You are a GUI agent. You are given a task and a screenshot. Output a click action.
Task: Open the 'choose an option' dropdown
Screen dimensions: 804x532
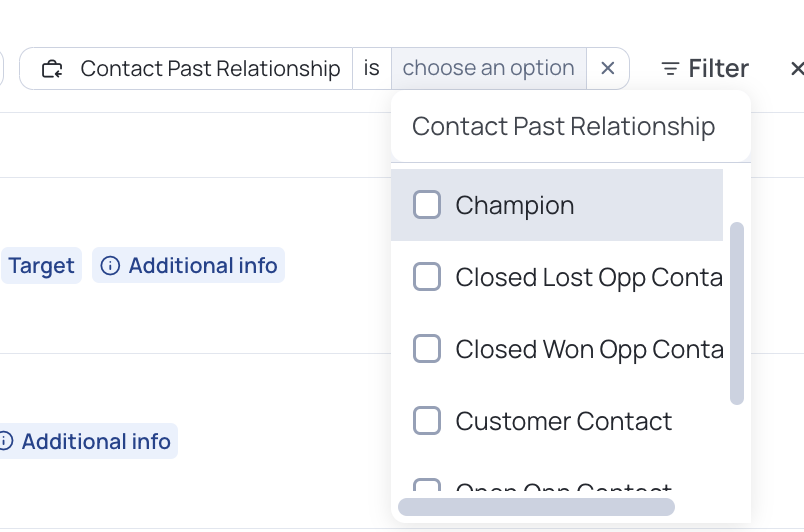(489, 68)
